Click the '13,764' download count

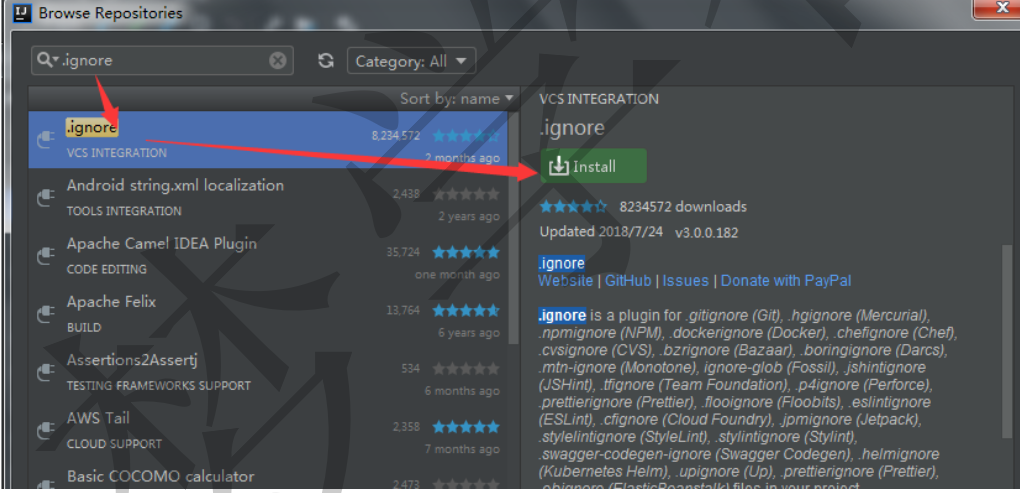[403, 310]
